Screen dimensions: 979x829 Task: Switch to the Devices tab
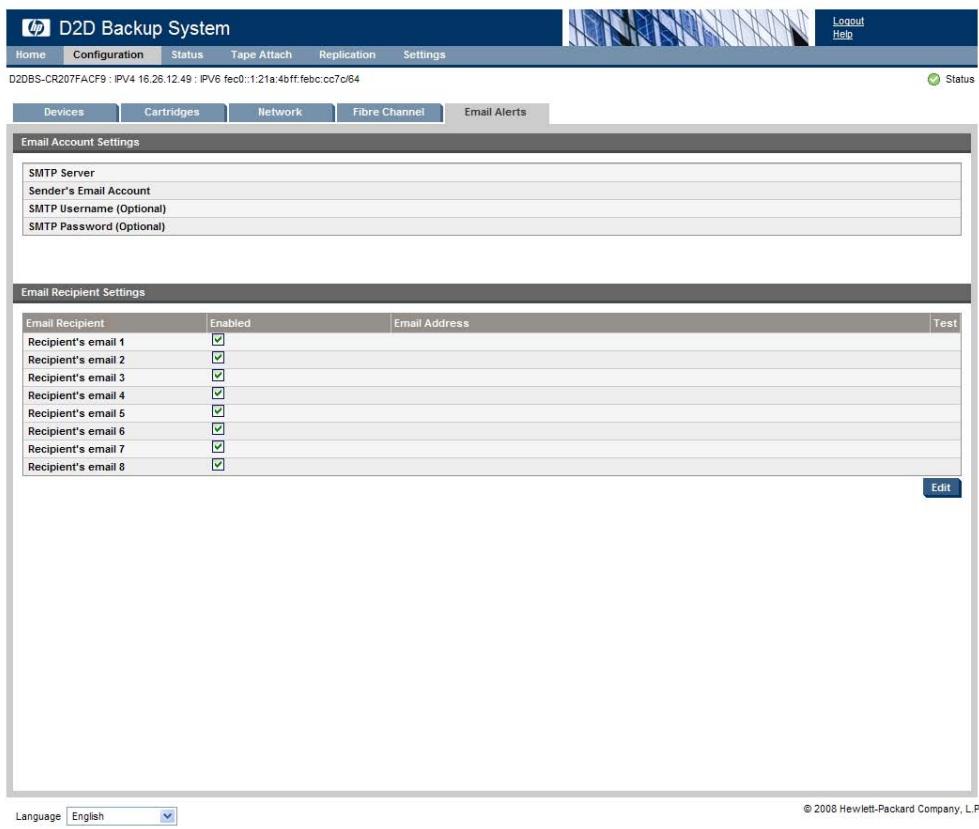(x=65, y=112)
